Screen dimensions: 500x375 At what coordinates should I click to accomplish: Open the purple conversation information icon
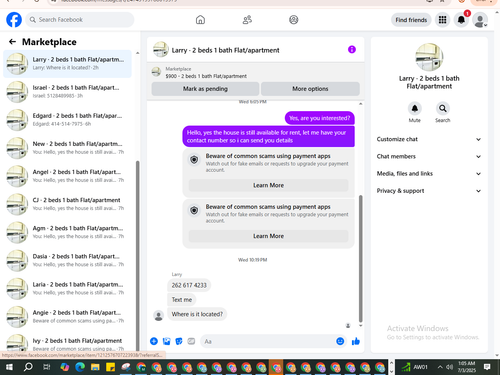(x=352, y=50)
